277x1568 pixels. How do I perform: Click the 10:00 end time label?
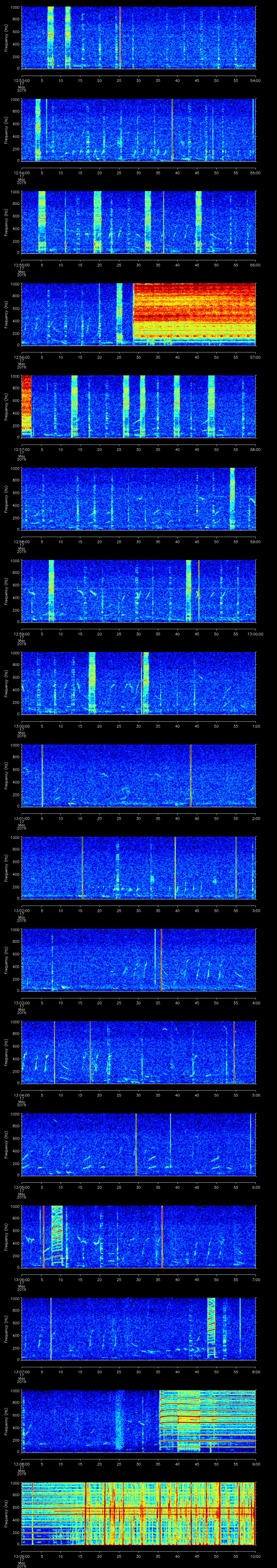pos(255,1556)
